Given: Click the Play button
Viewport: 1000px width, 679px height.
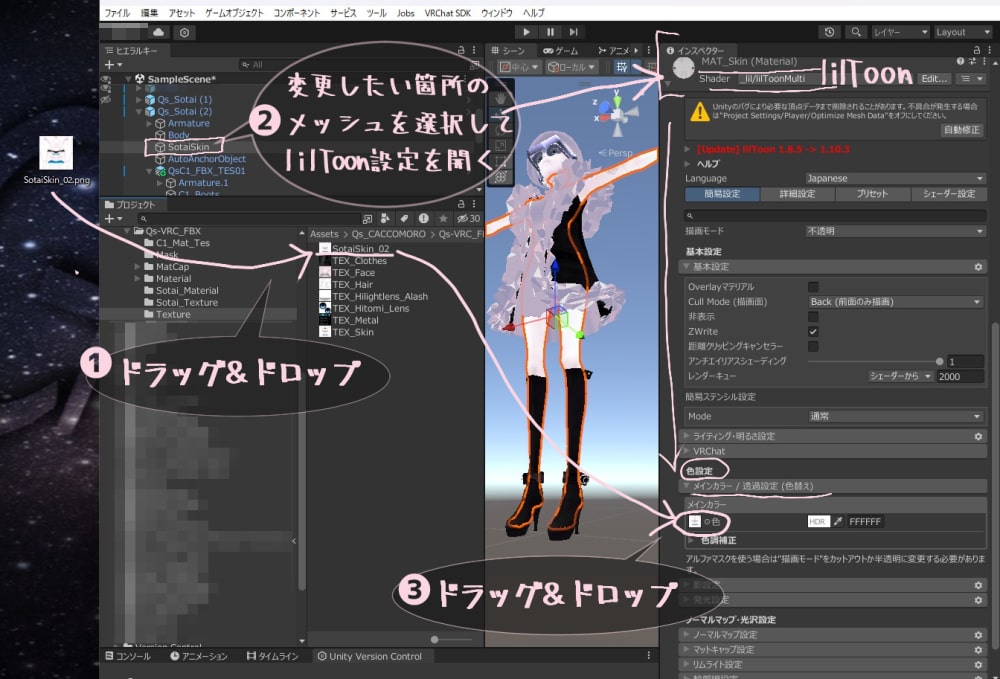Looking at the screenshot, I should click(x=526, y=32).
